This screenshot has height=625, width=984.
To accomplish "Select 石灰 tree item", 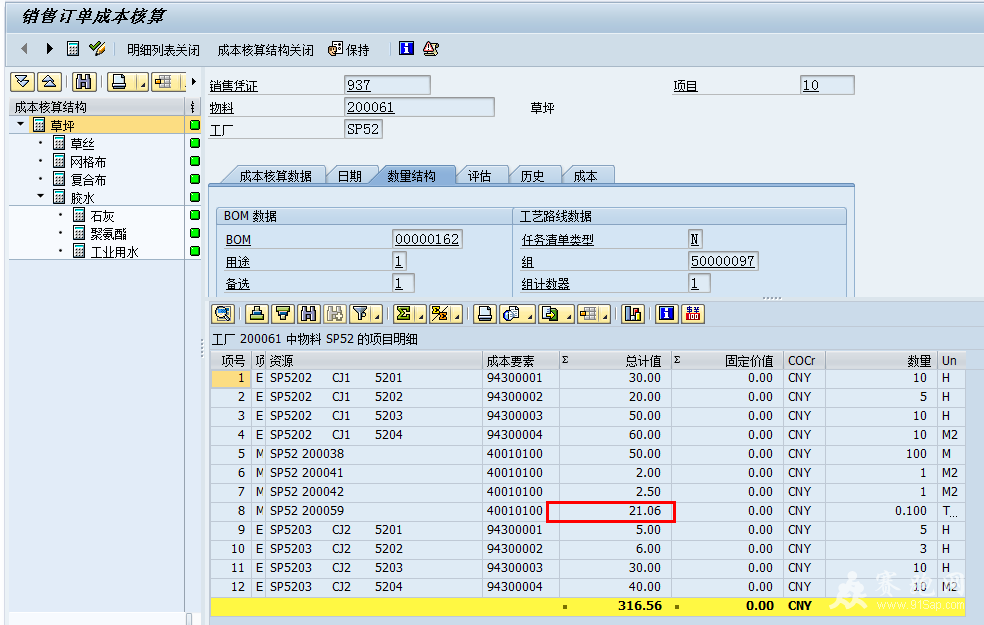I will click(102, 216).
